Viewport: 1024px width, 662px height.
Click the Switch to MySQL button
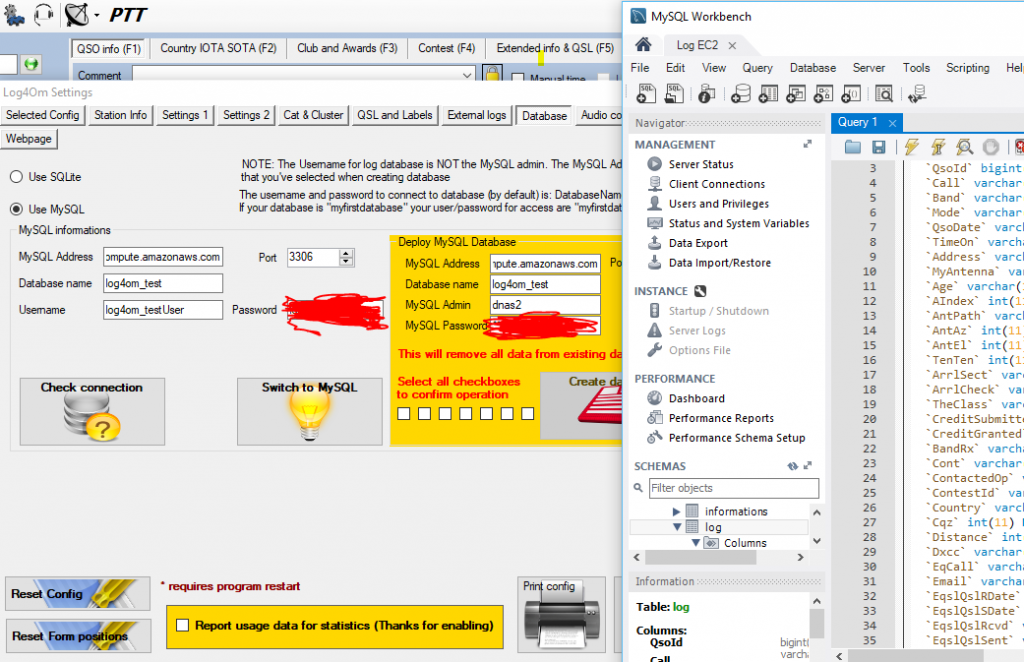310,411
